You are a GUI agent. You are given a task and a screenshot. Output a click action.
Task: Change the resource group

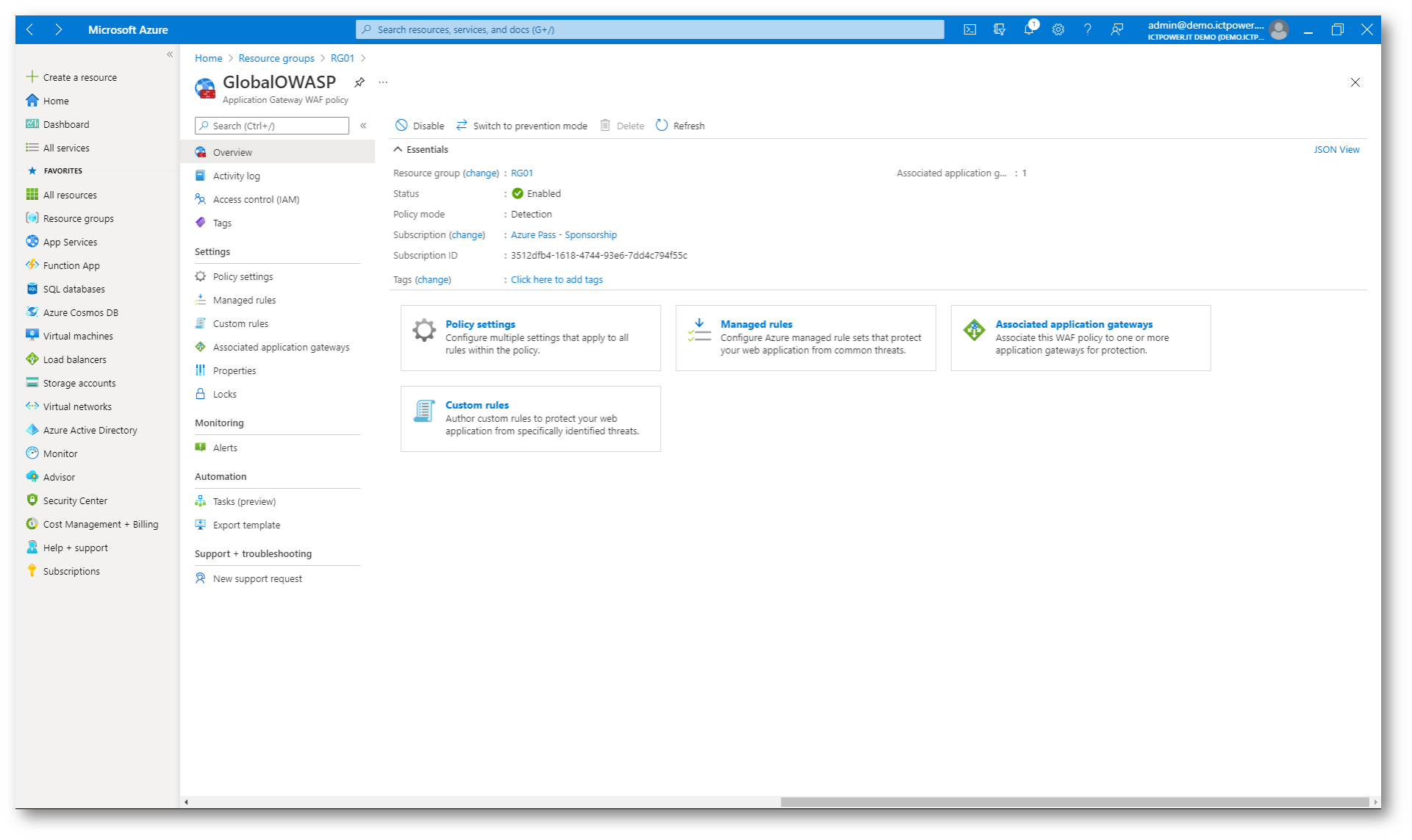pyautogui.click(x=481, y=173)
